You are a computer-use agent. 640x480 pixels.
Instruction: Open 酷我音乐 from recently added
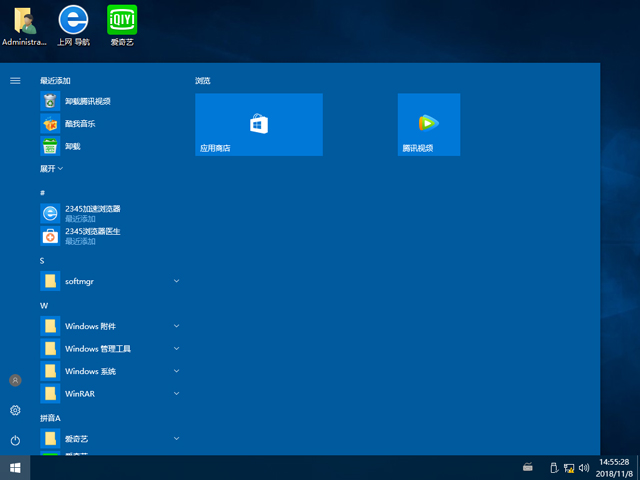80,124
